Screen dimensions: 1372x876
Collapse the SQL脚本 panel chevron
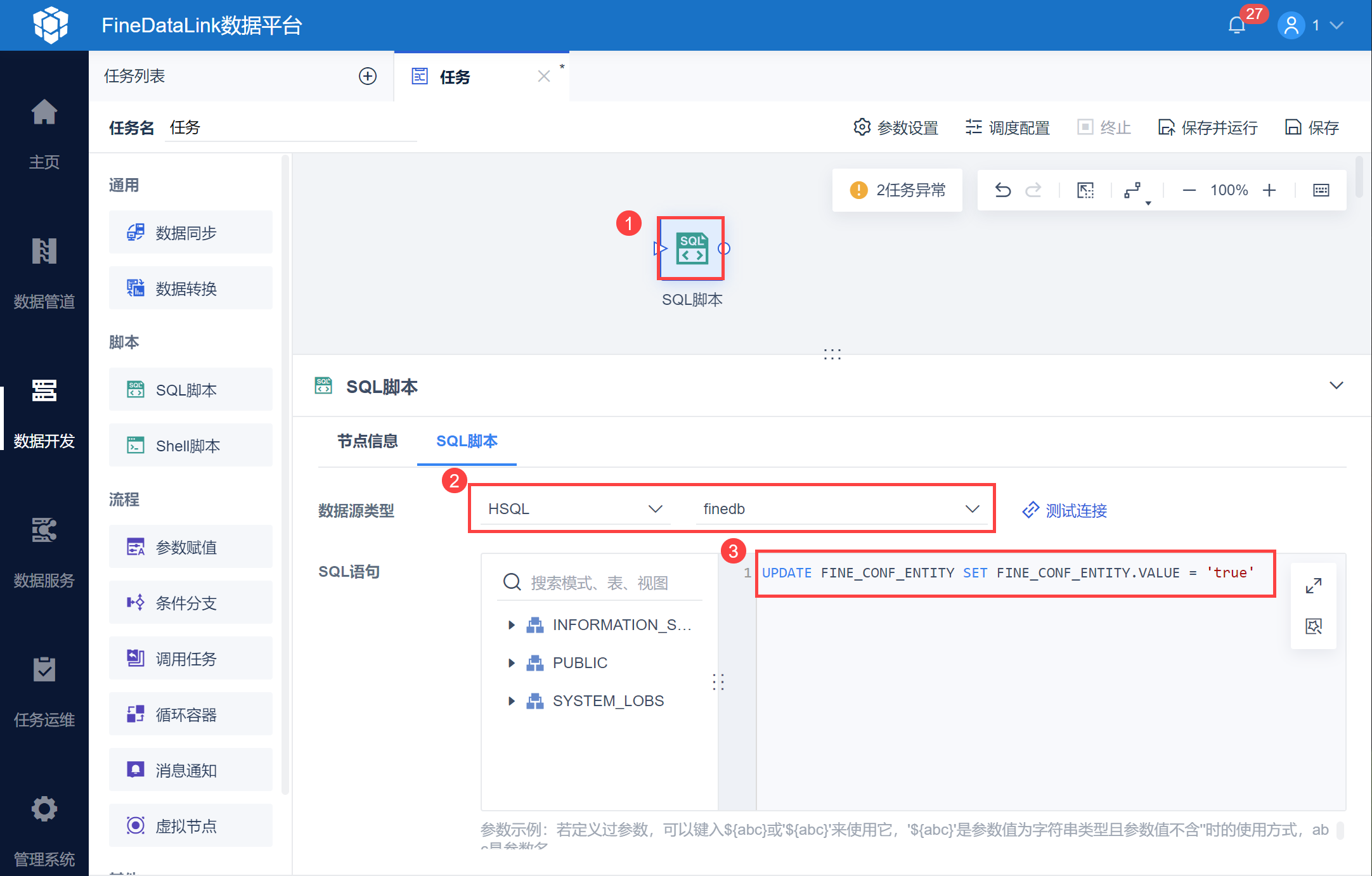point(1336,385)
